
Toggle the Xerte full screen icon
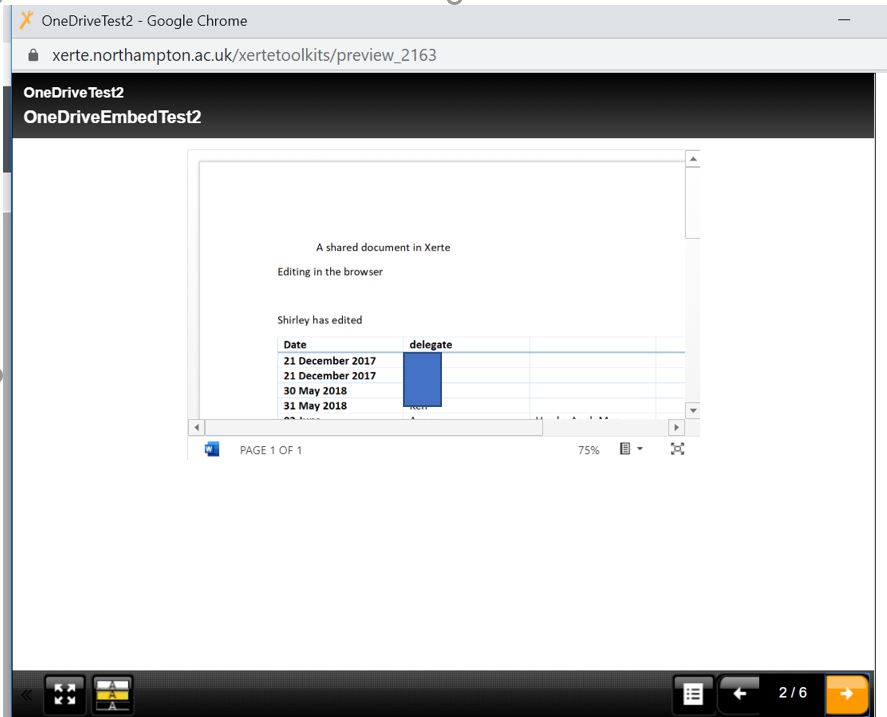64,694
